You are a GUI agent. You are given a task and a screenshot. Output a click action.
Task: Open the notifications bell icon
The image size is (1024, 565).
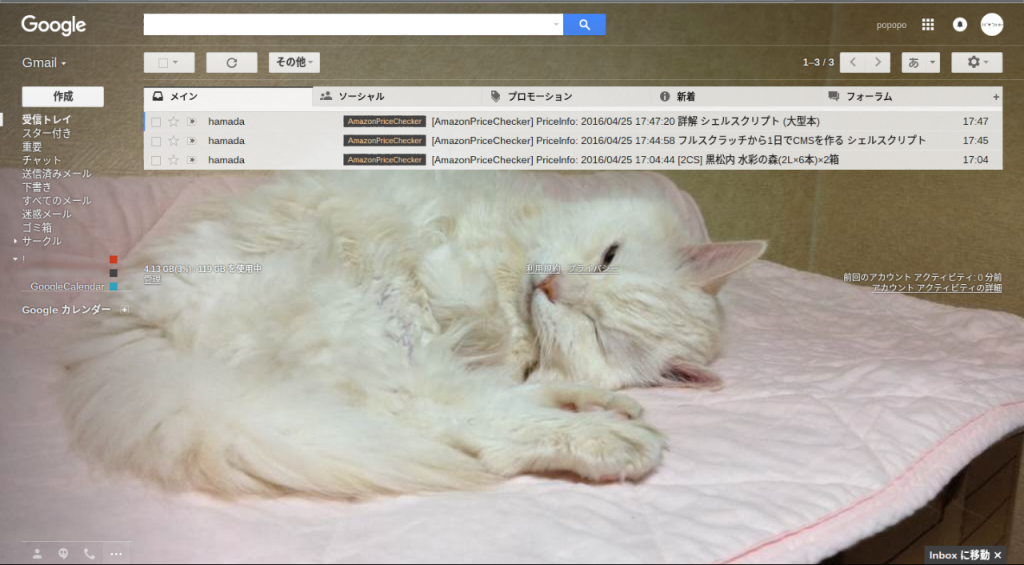click(x=960, y=25)
